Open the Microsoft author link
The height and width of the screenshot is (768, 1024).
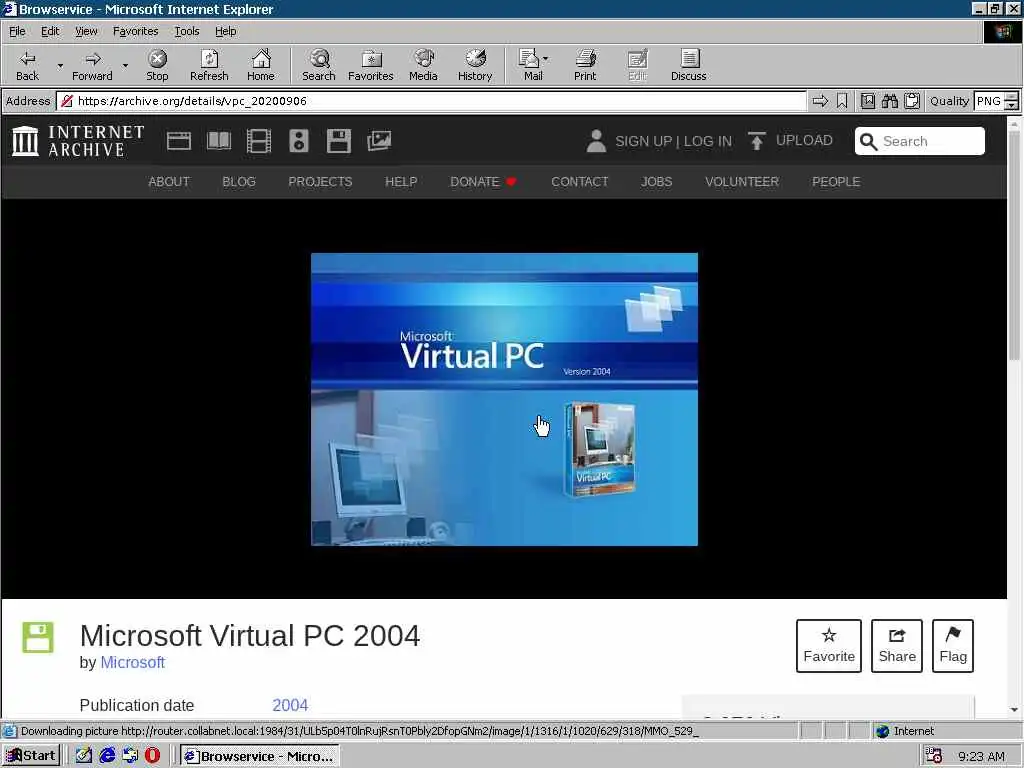coord(132,662)
